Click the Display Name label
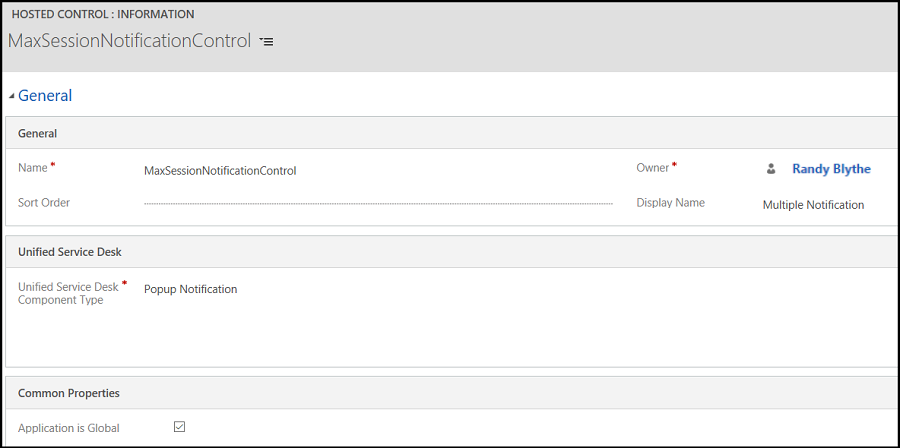The width and height of the screenshot is (900, 448). click(670, 202)
